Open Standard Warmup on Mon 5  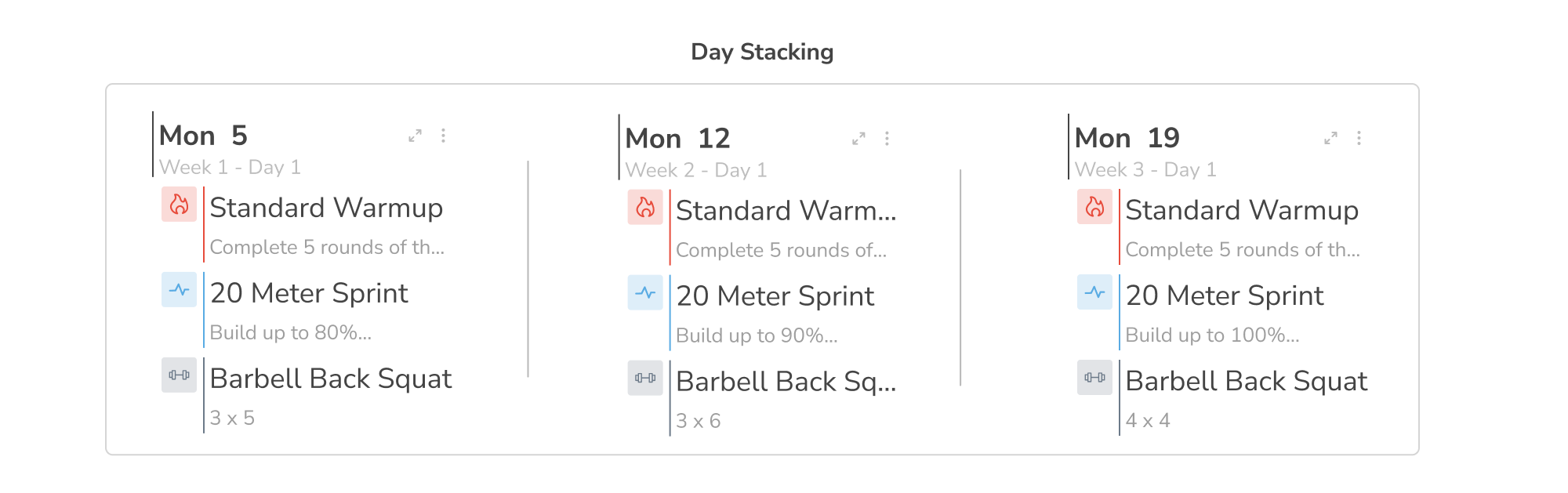(x=326, y=208)
